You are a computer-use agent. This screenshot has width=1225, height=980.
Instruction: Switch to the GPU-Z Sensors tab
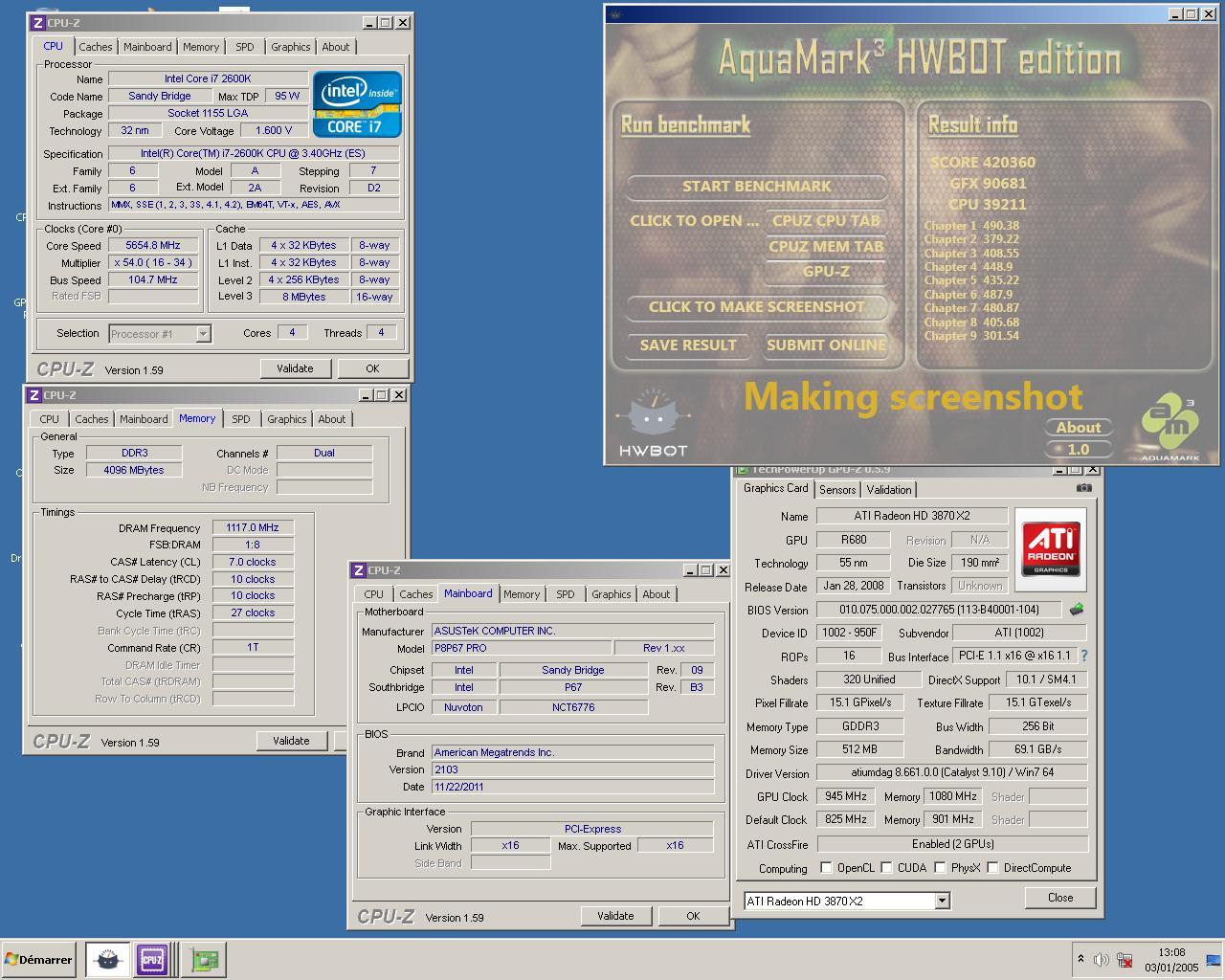tap(837, 489)
